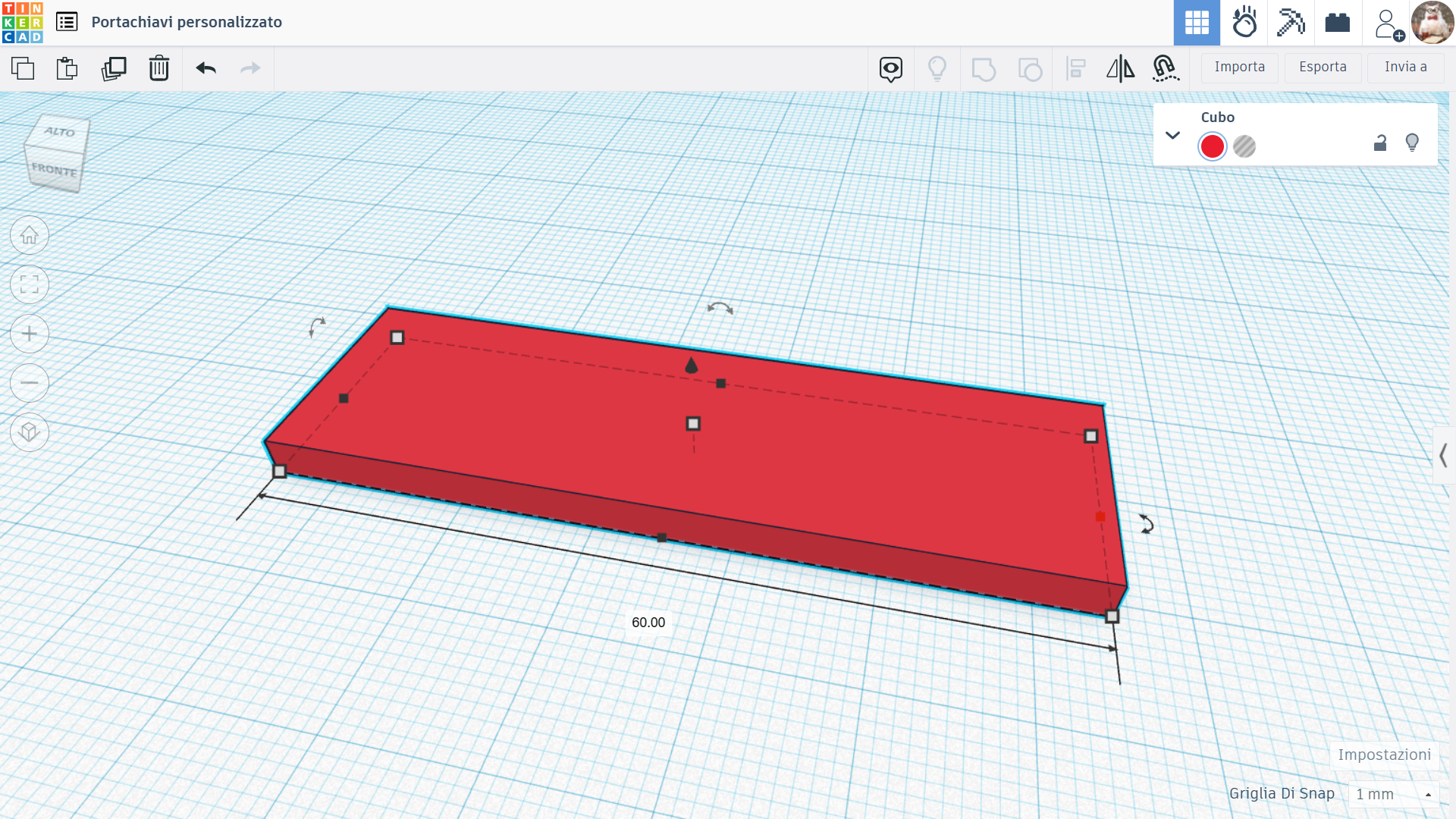Viewport: 1456px width, 819px height.
Task: Click the Duplicate and repeat icon
Action: coord(114,68)
